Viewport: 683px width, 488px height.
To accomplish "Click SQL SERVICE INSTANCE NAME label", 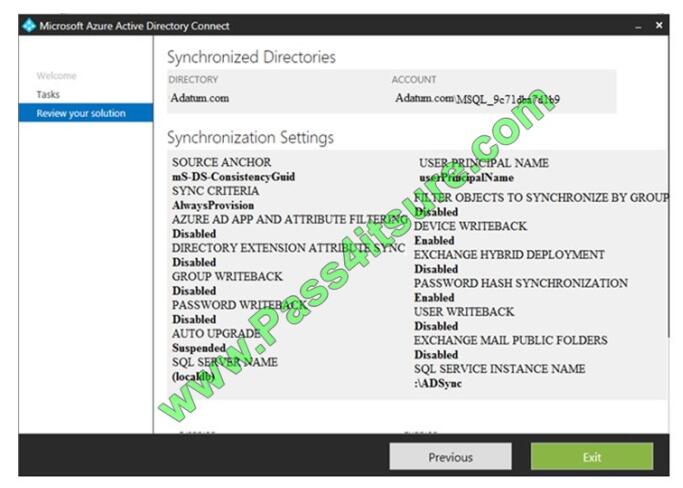I will [x=500, y=369].
